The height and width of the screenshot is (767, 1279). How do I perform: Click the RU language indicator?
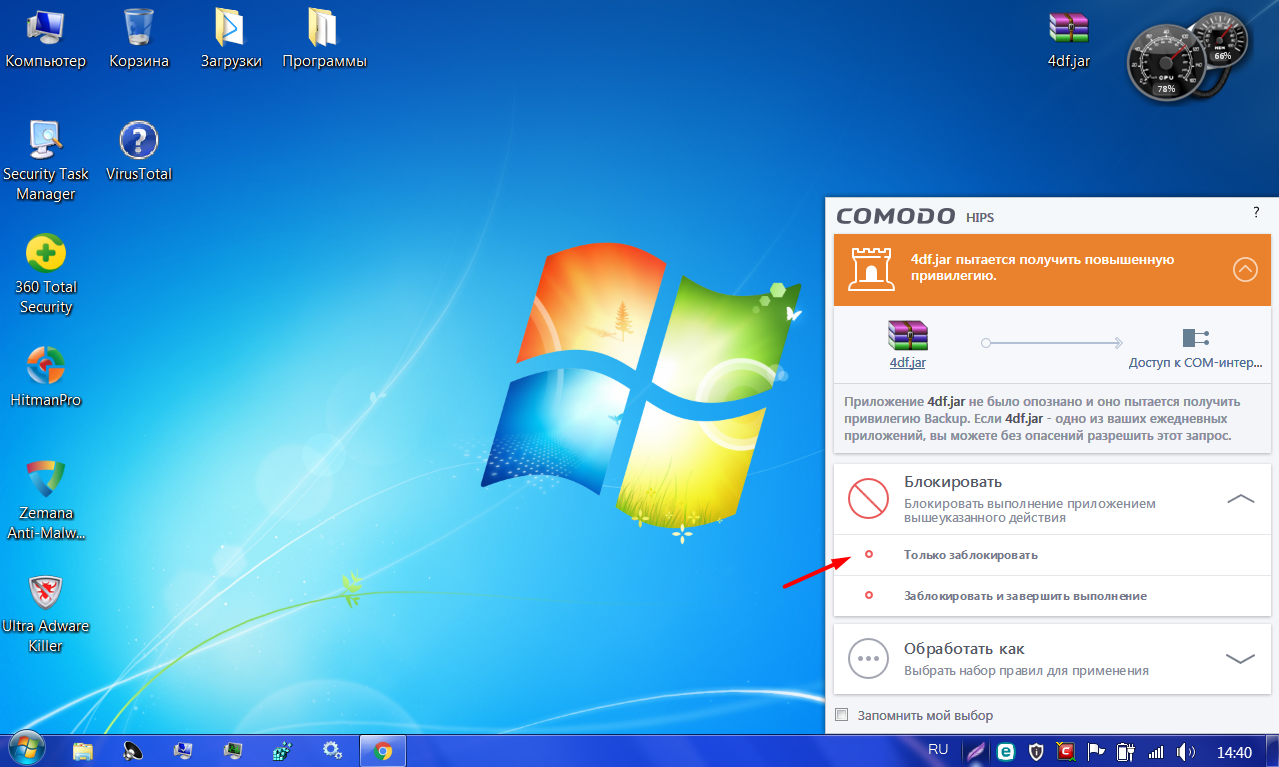click(938, 749)
